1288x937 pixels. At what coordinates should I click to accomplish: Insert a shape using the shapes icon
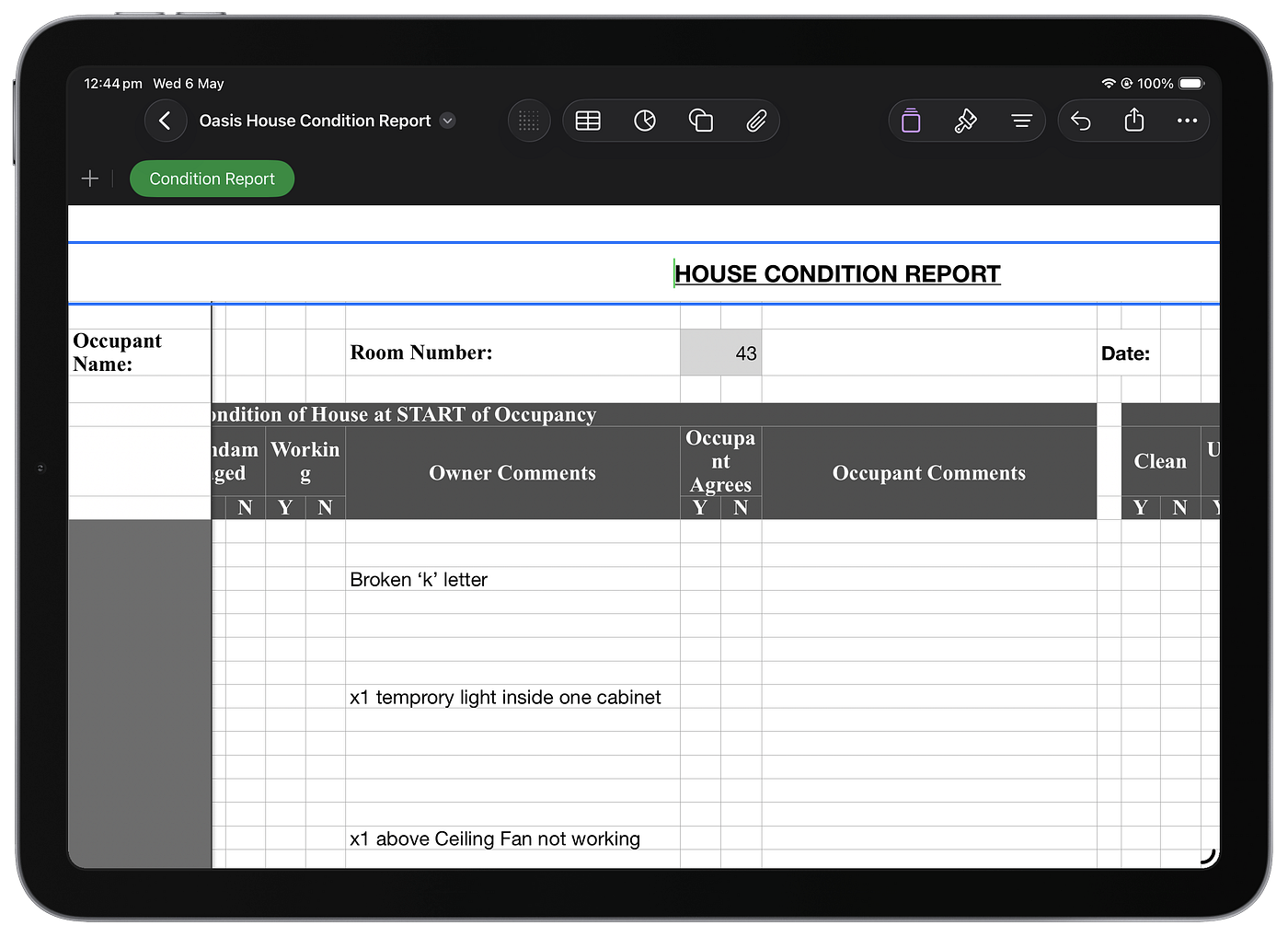[701, 121]
